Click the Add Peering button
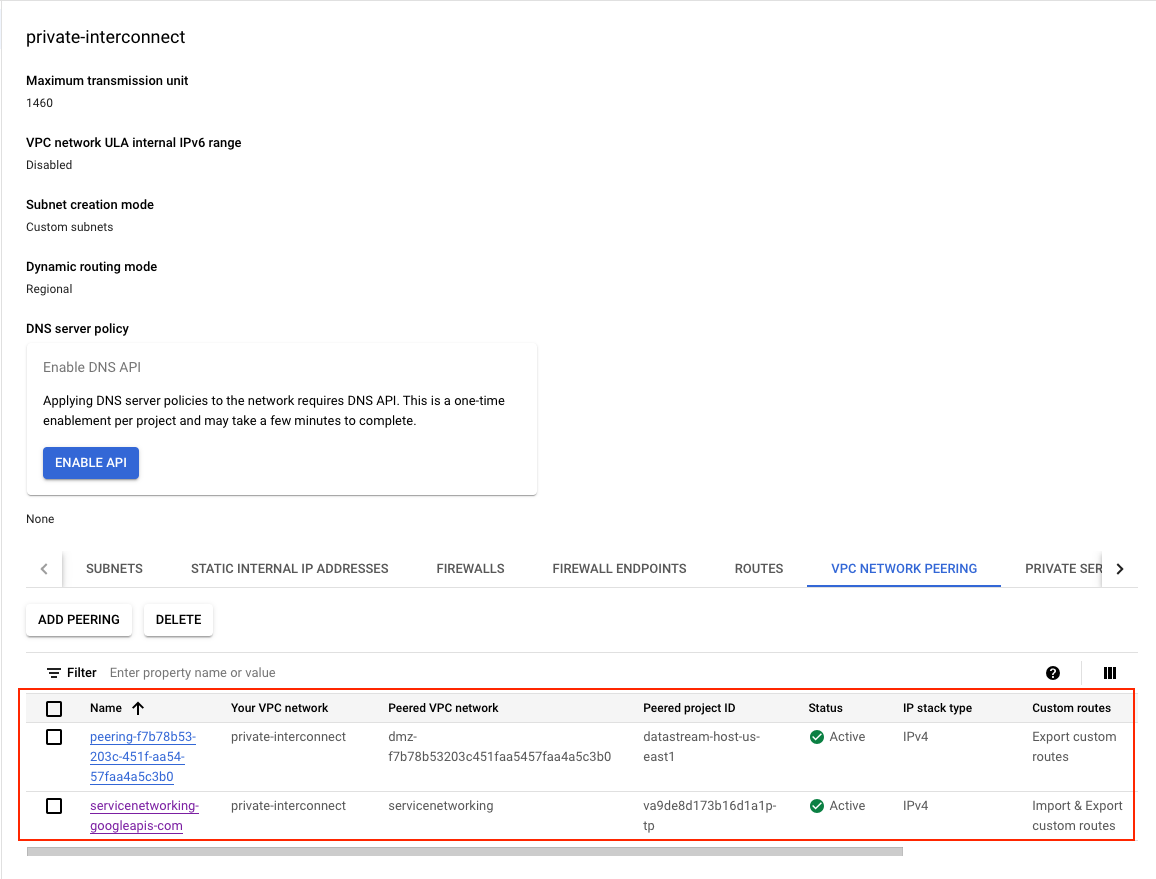Screen dimensions: 1156x879 click(79, 620)
